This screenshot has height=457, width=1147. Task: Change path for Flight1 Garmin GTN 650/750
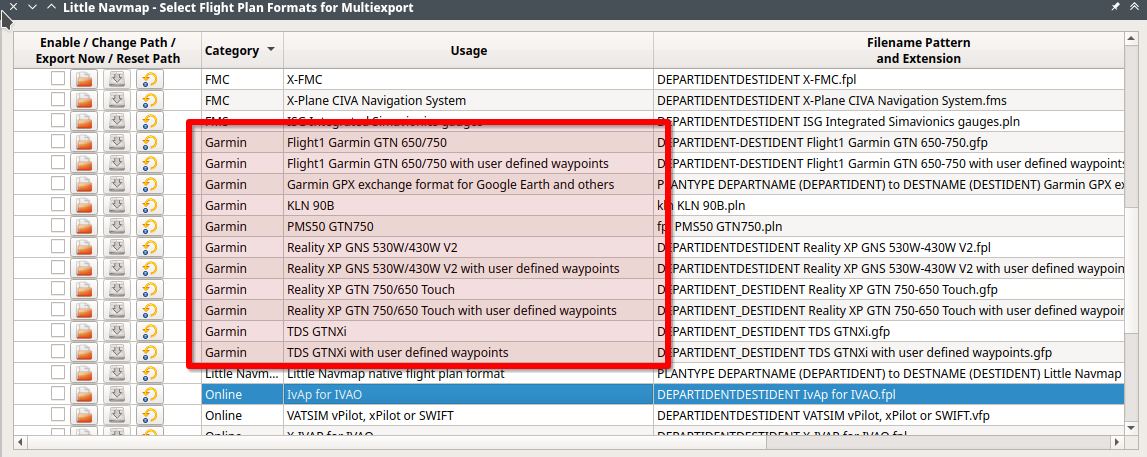(84, 142)
